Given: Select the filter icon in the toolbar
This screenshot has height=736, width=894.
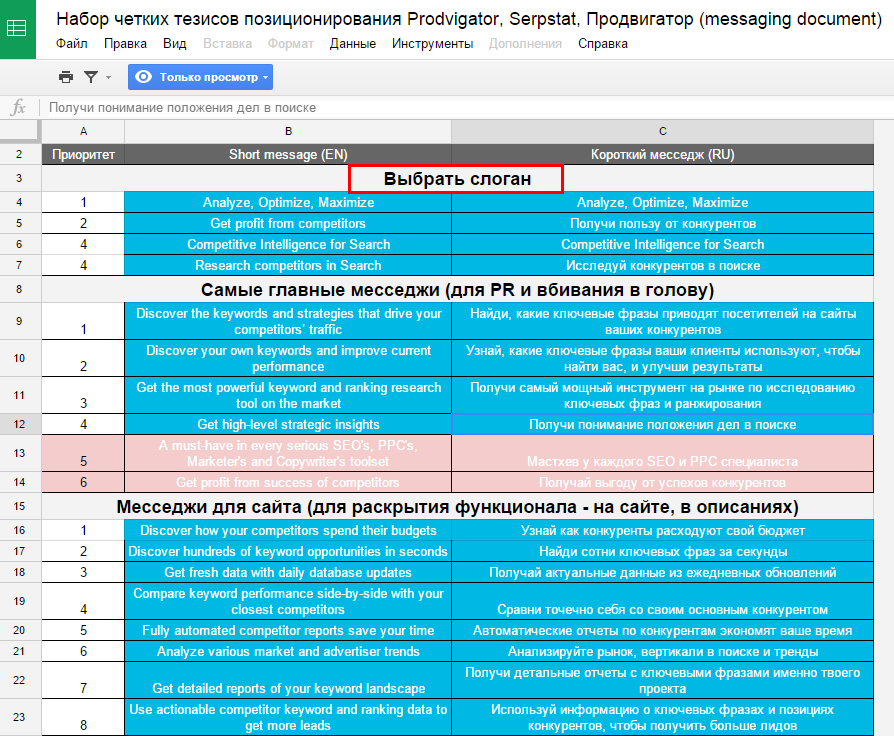Looking at the screenshot, I should tap(91, 77).
